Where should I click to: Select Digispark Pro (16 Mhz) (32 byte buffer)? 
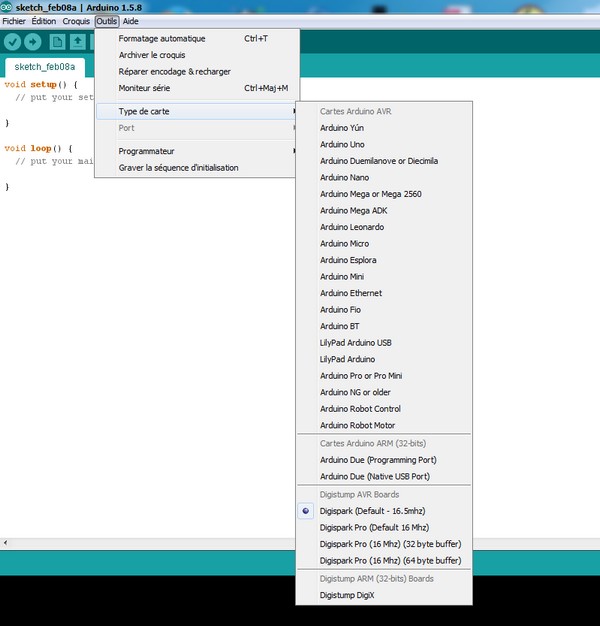click(x=384, y=544)
